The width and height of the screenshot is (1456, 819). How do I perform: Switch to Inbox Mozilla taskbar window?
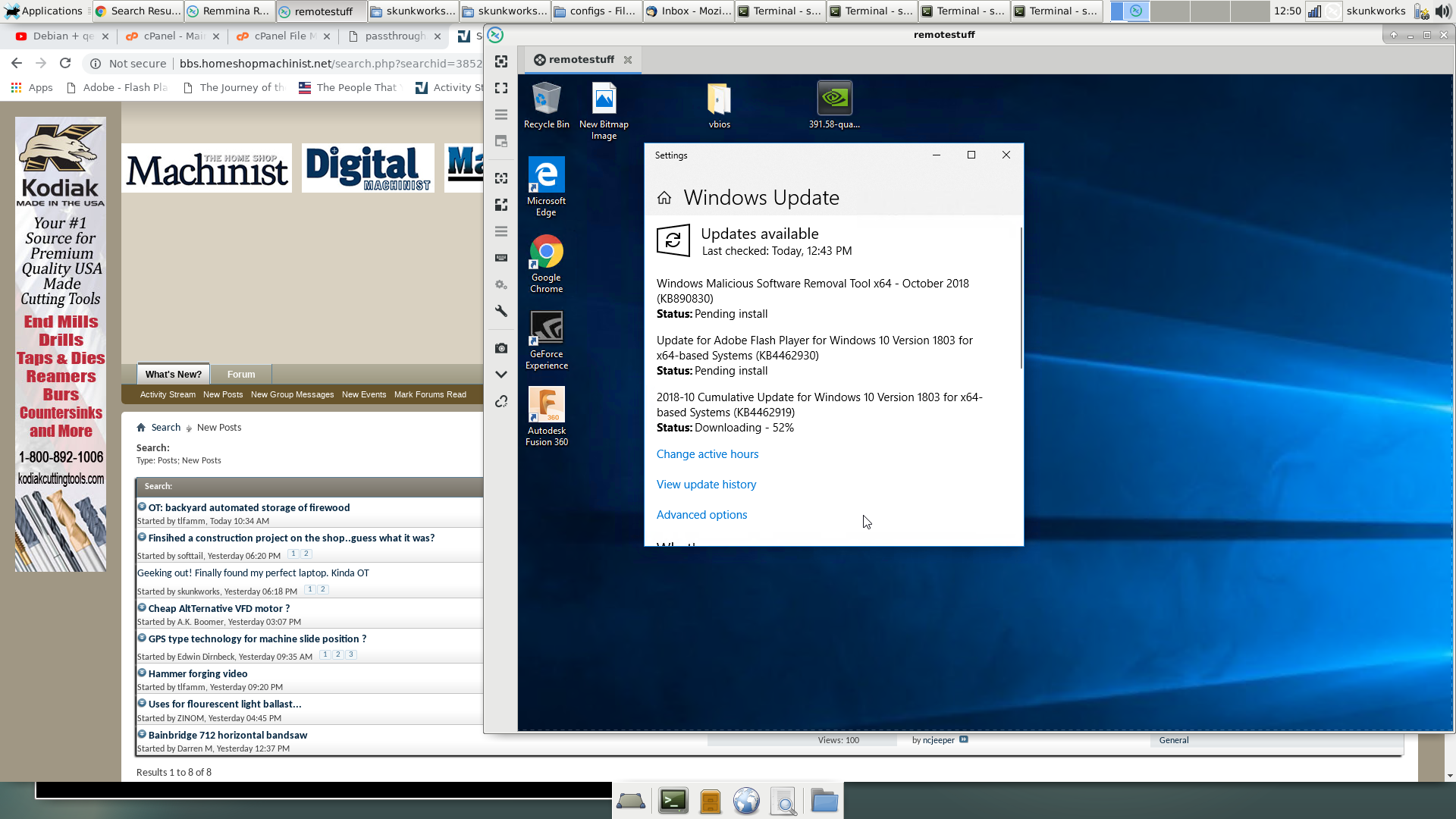[x=688, y=11]
